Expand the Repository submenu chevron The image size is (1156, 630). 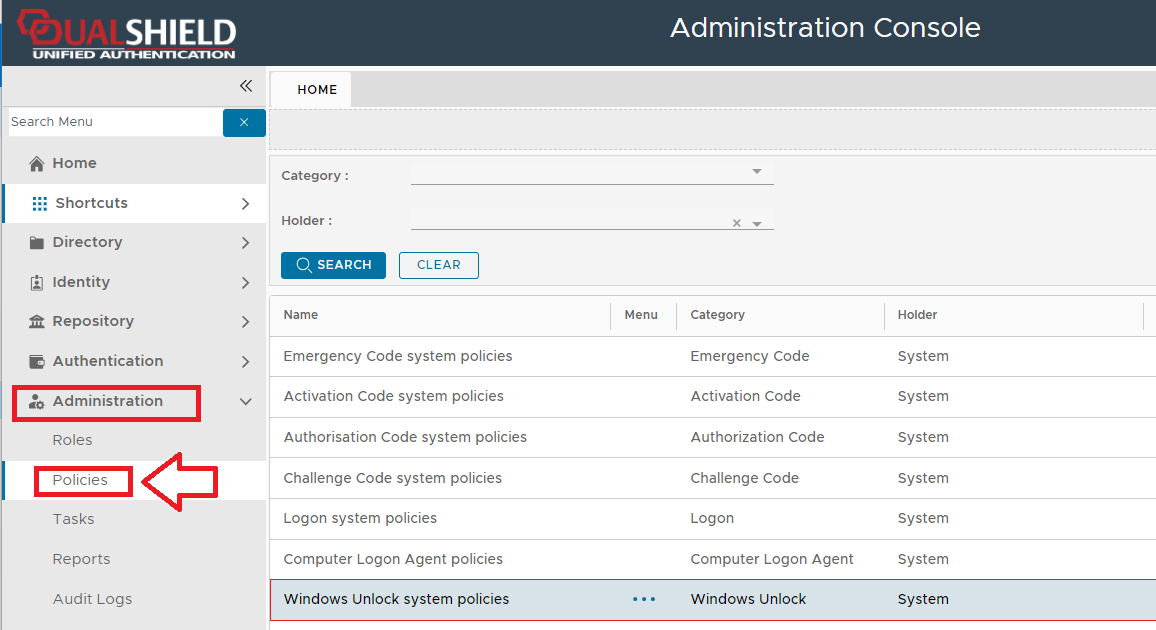pyautogui.click(x=246, y=321)
